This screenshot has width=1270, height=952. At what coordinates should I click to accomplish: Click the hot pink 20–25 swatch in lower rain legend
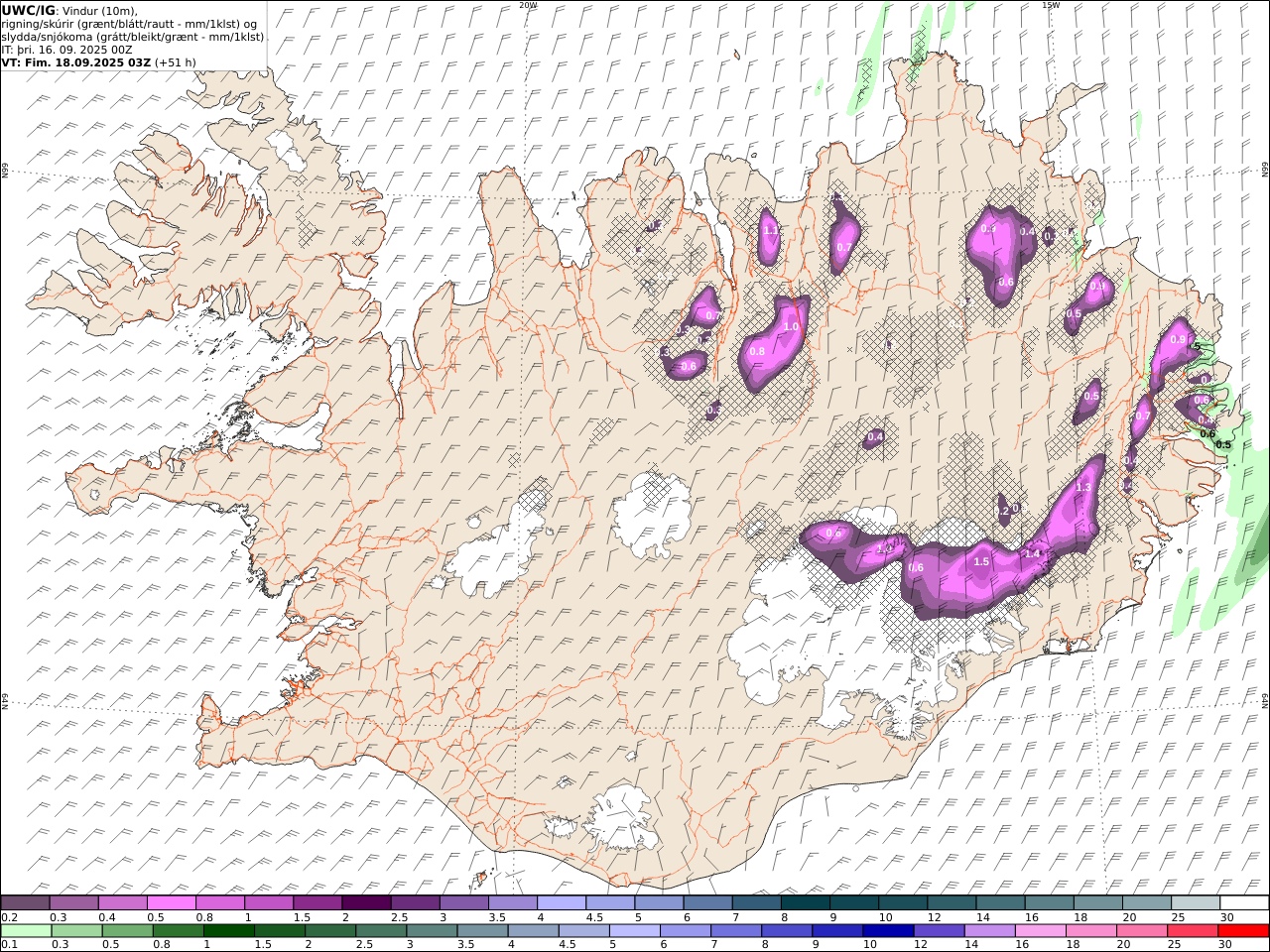(1142, 930)
